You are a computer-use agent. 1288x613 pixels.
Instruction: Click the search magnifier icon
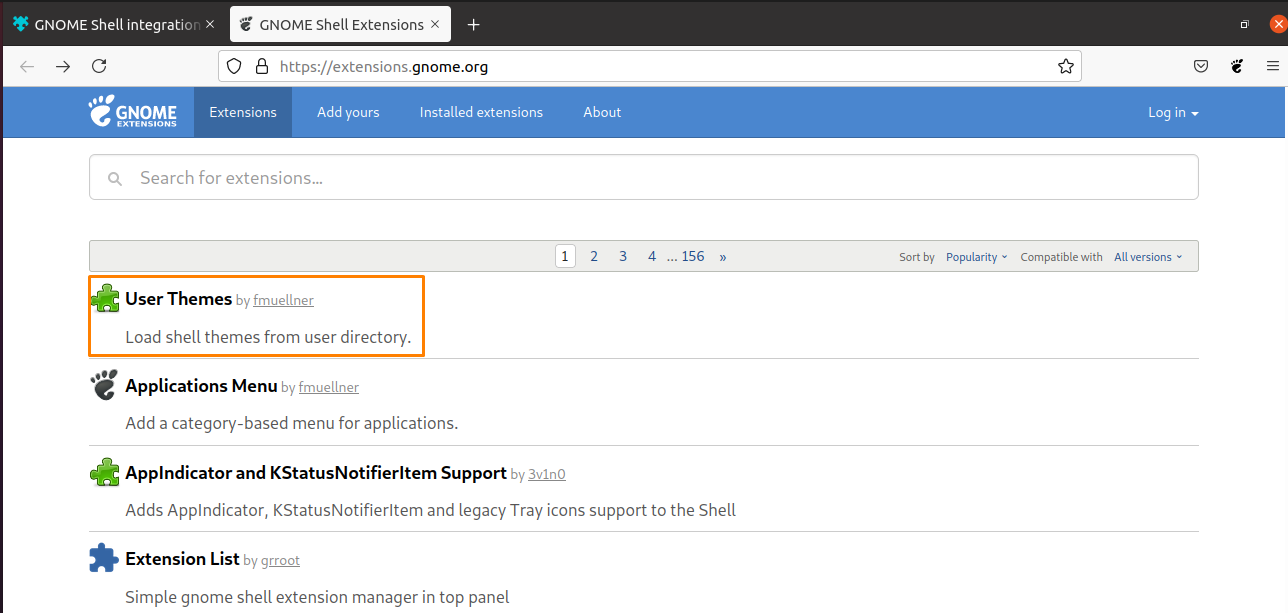(115, 179)
